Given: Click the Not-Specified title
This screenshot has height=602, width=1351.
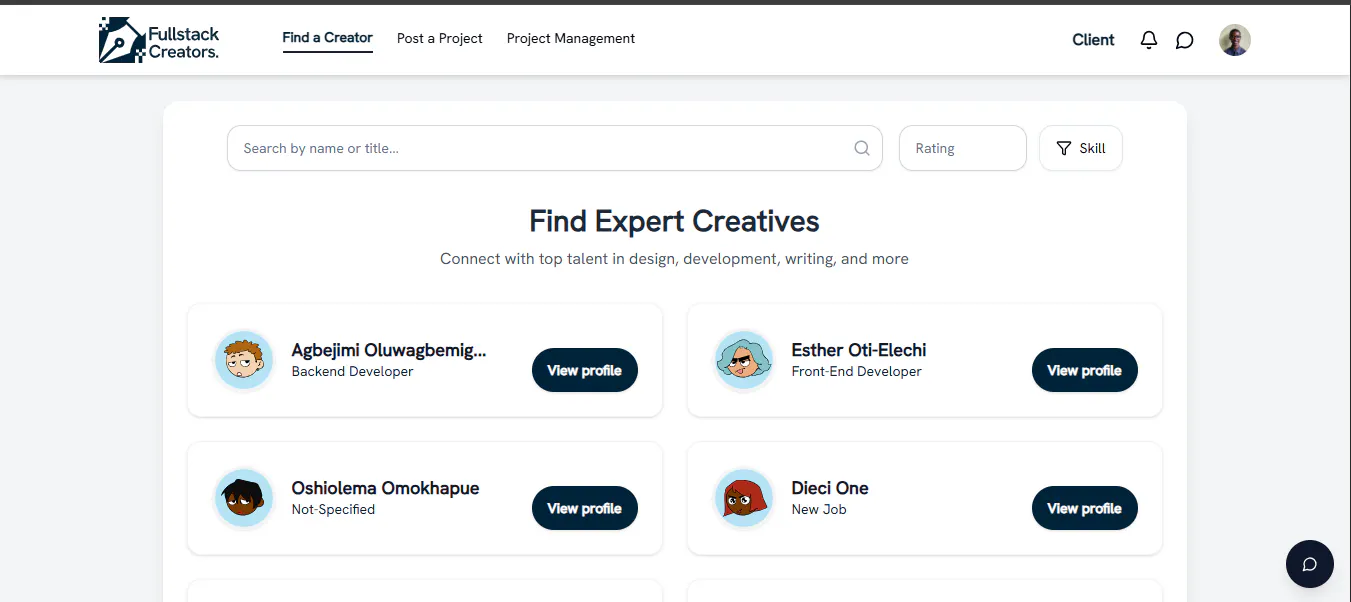Looking at the screenshot, I should (x=333, y=509).
